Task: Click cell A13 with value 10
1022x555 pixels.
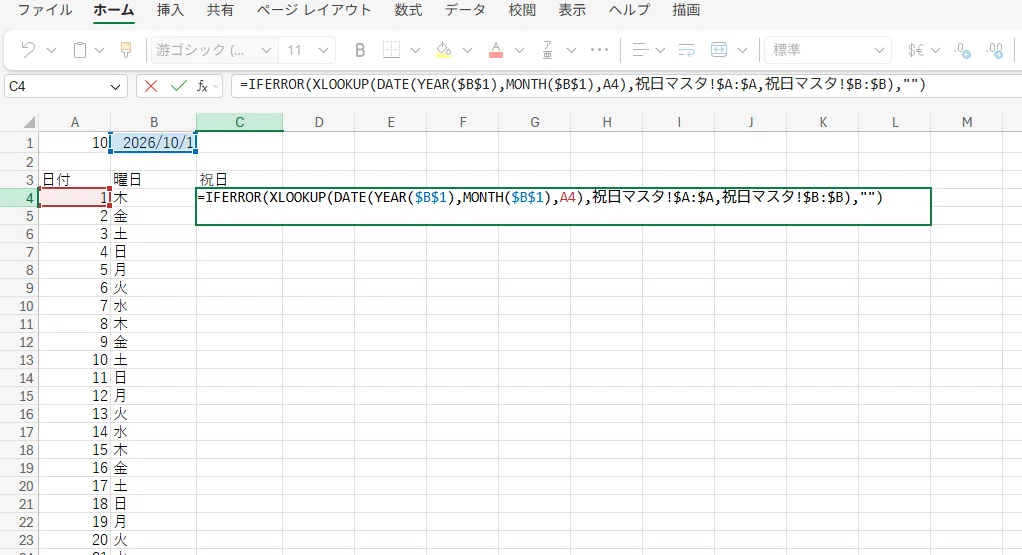Action: (75, 360)
